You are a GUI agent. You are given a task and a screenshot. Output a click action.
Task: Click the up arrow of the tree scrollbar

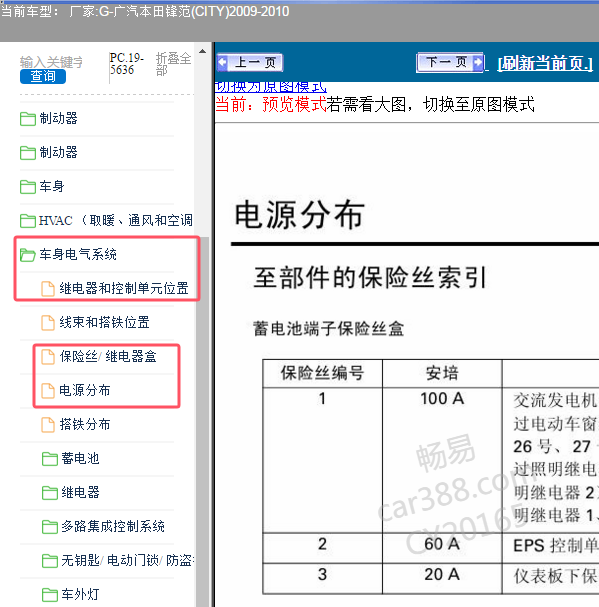202,51
